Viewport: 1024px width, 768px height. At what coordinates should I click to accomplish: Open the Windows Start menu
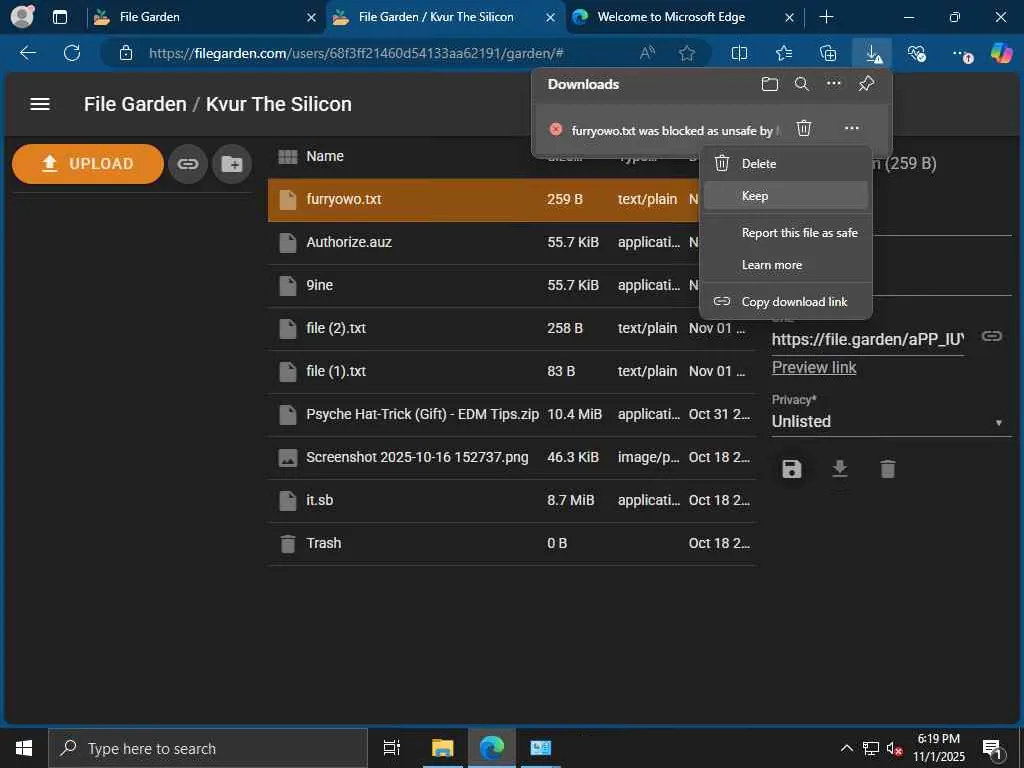coord(24,748)
